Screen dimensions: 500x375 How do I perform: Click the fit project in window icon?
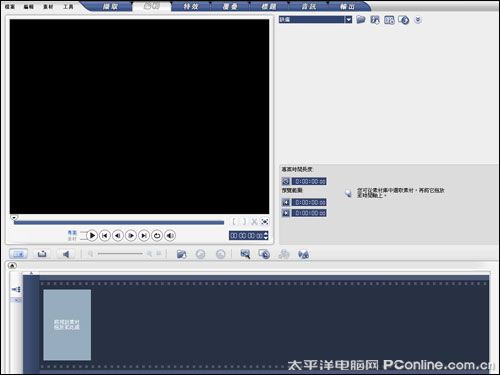pyautogui.click(x=159, y=254)
